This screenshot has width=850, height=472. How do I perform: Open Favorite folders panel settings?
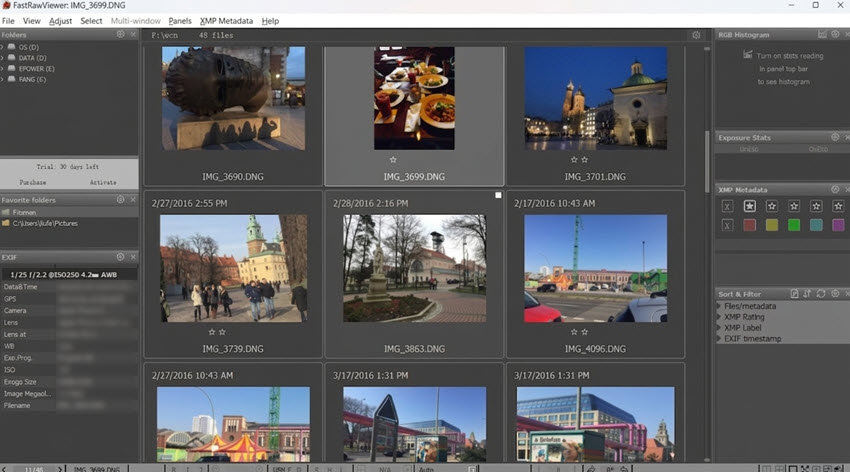pyautogui.click(x=120, y=199)
